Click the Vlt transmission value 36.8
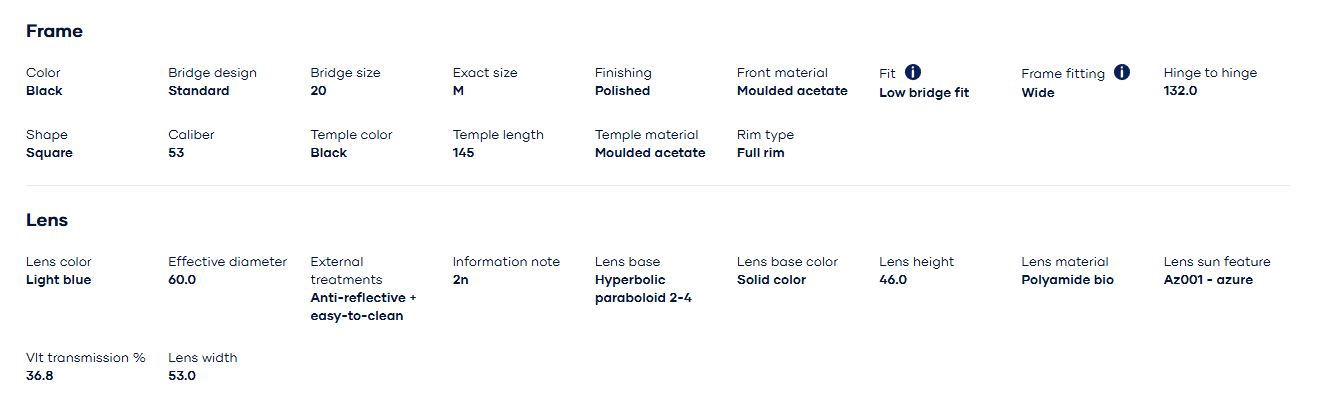 [40, 376]
